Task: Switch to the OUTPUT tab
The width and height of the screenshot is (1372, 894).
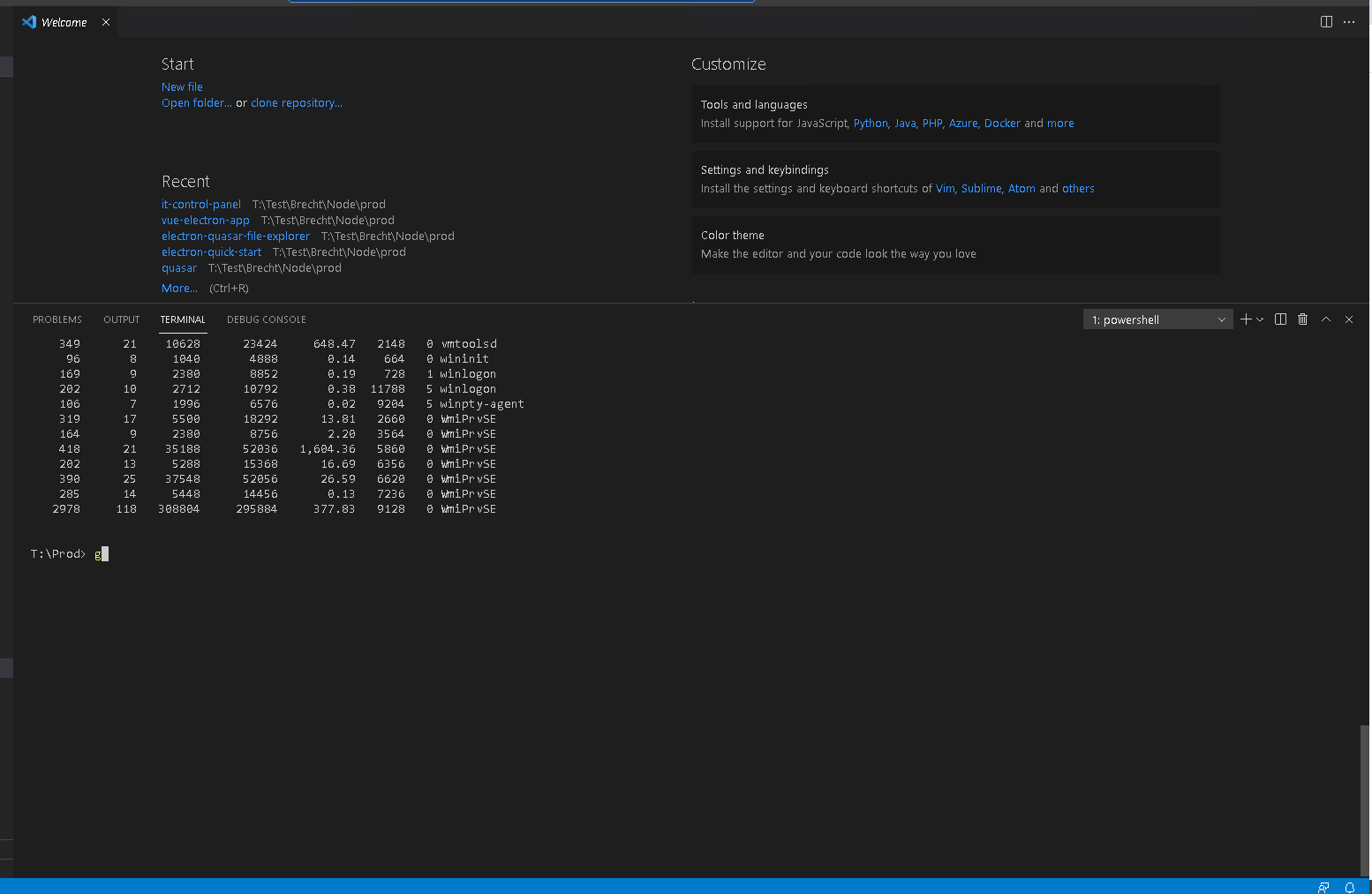Action: pos(121,319)
